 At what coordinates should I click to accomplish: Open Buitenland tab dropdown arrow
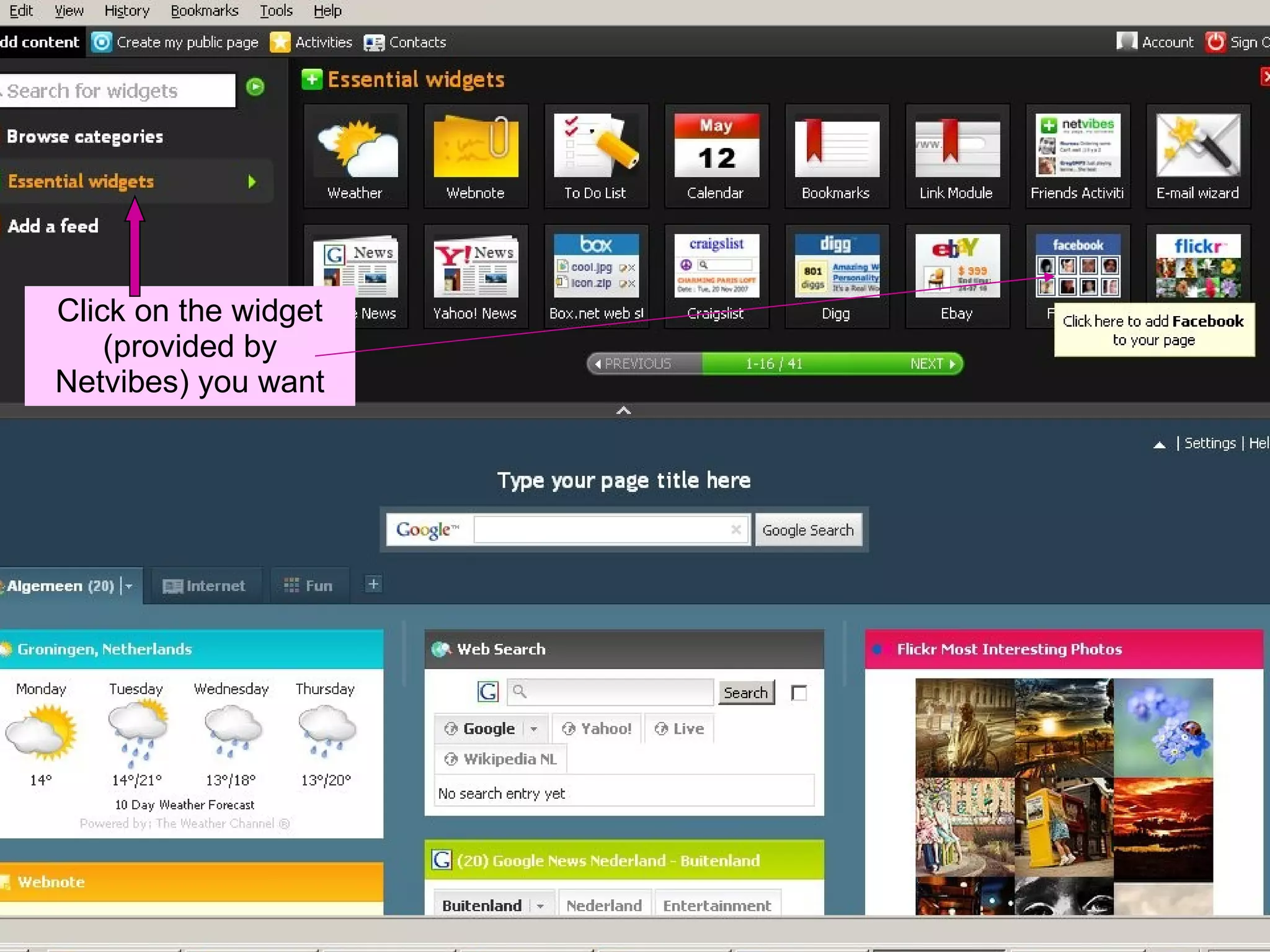tap(540, 906)
